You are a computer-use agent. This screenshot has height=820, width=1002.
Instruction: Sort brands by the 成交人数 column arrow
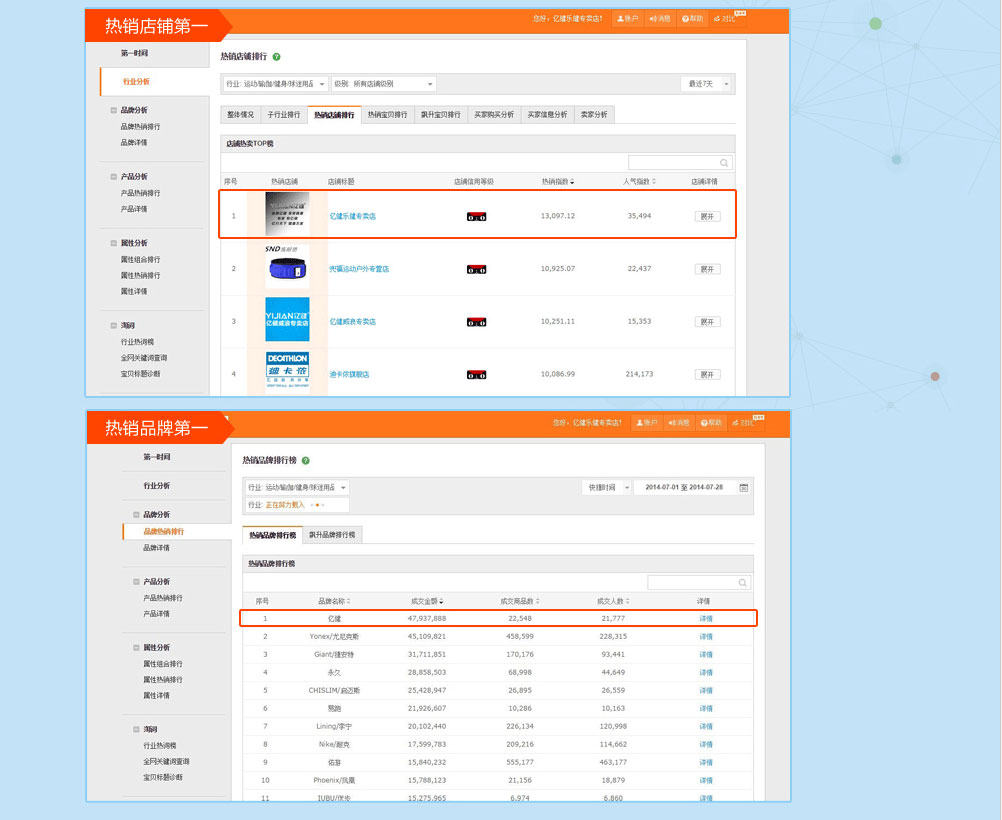coord(628,601)
